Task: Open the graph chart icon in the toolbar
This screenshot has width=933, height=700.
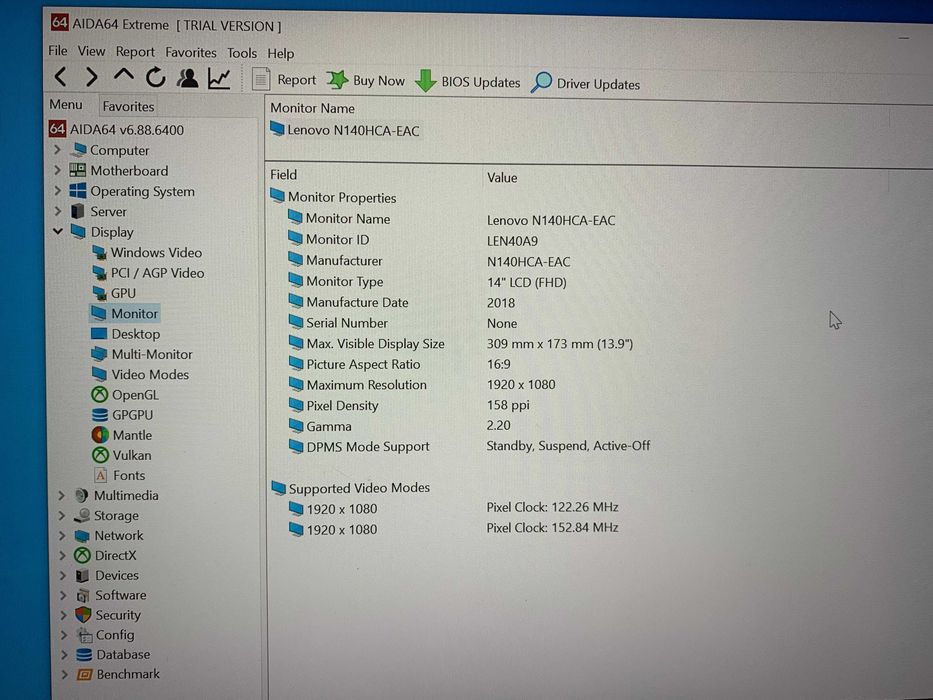Action: coord(219,79)
